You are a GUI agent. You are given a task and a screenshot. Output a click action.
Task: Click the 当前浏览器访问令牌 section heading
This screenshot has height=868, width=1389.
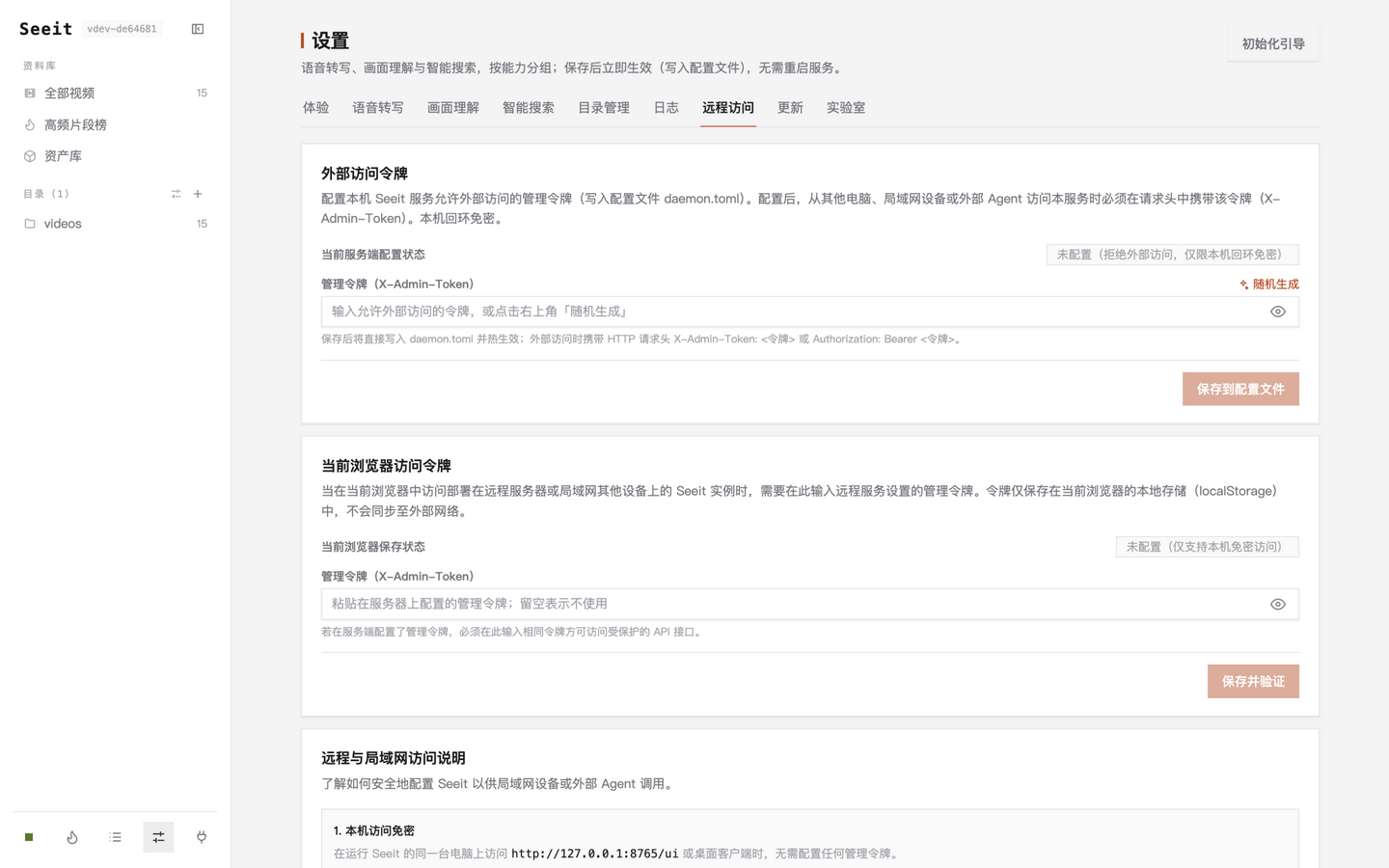point(386,466)
